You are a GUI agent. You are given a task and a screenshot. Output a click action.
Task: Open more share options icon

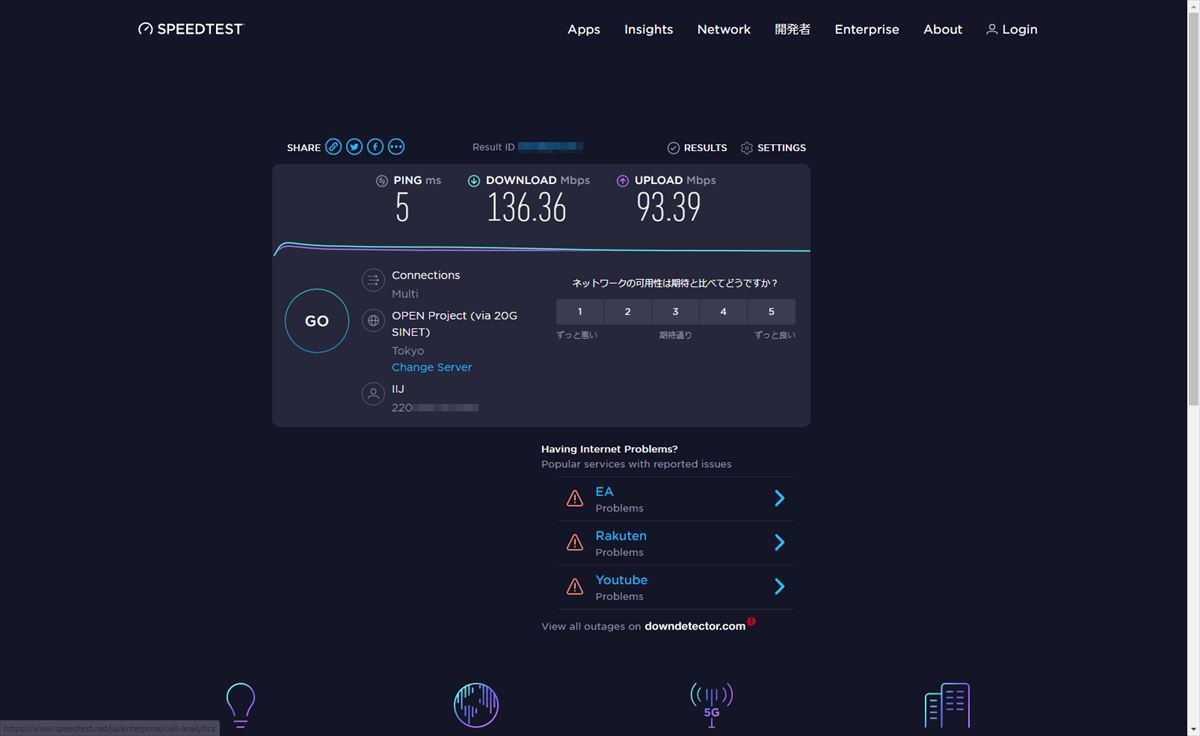point(396,147)
